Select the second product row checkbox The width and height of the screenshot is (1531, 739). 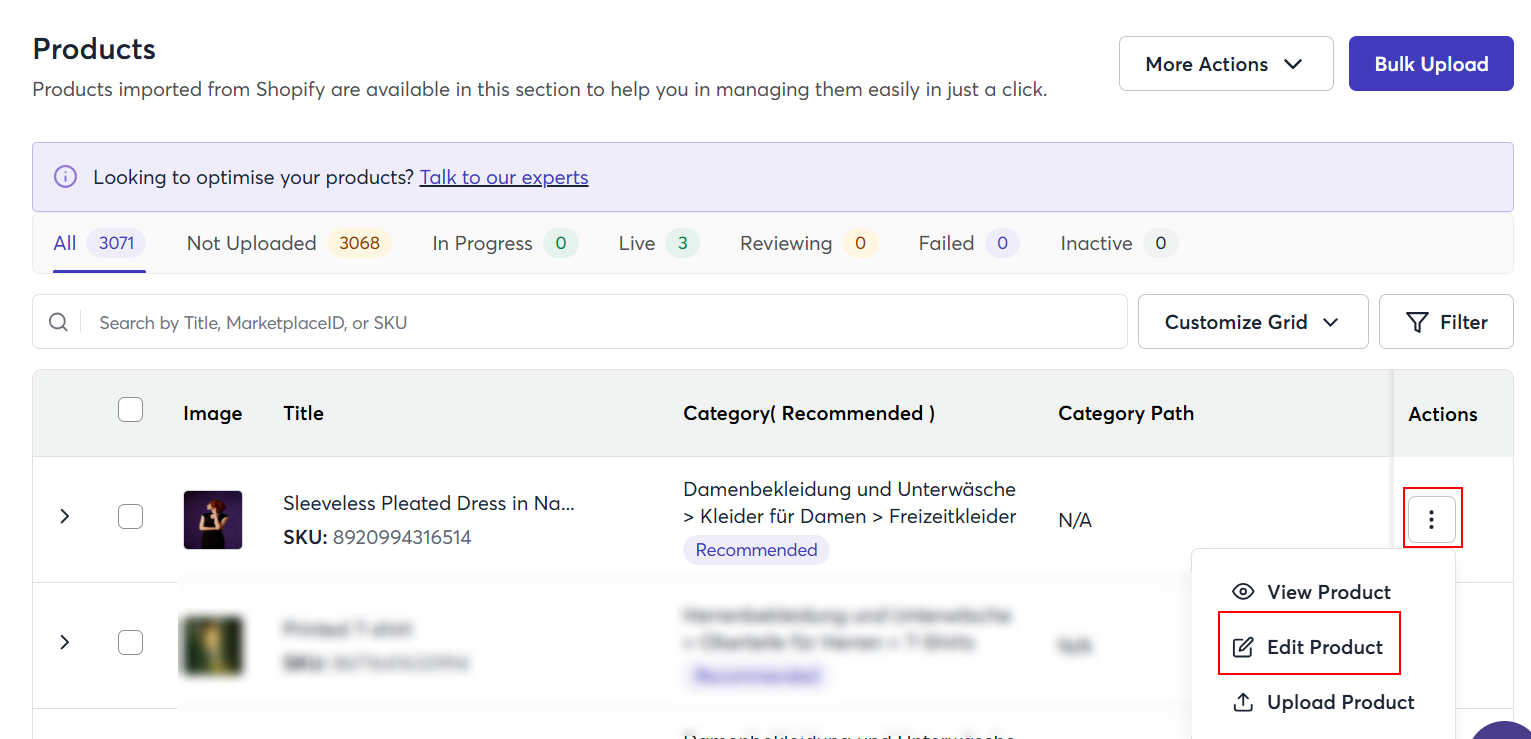click(130, 642)
